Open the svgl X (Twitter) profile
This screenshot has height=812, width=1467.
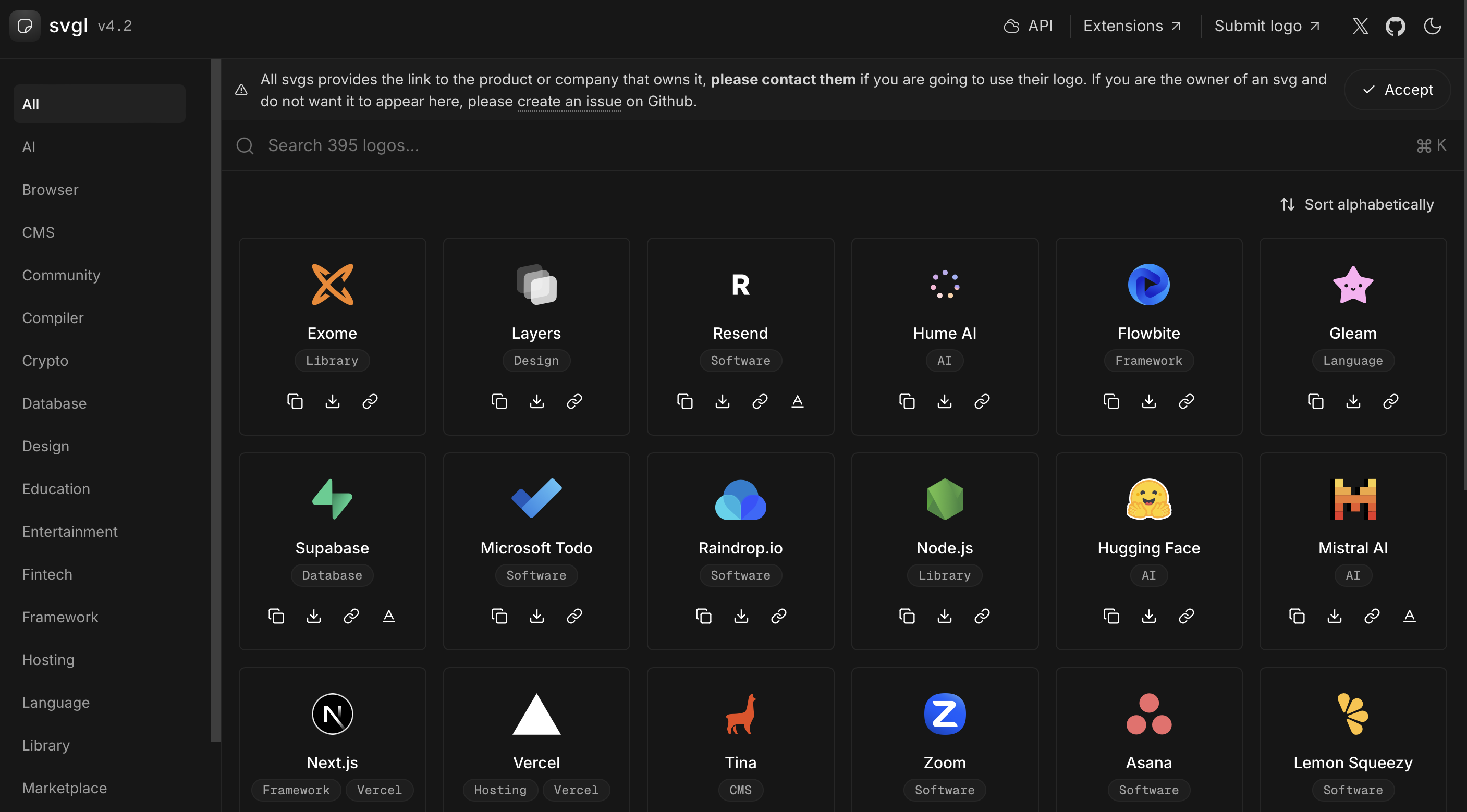coord(1361,26)
